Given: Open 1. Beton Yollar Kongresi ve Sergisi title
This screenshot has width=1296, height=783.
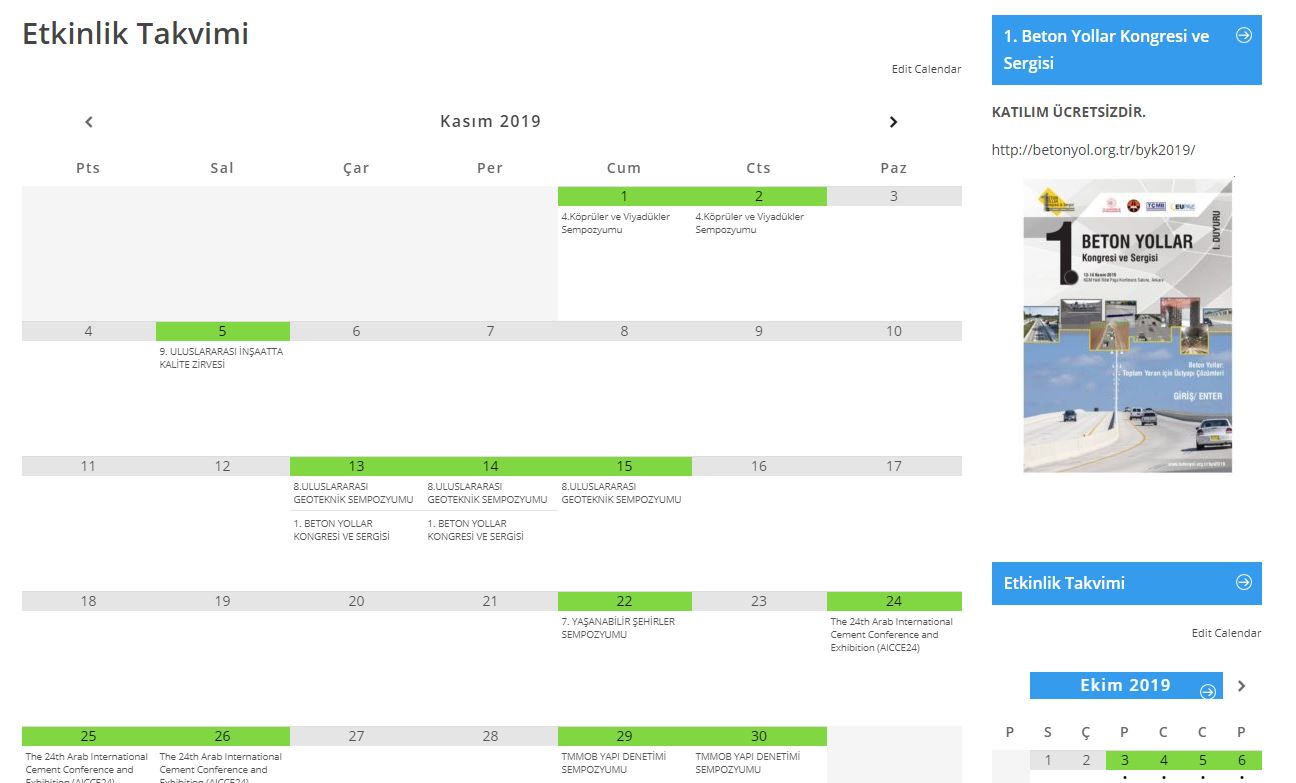Looking at the screenshot, I should [x=1106, y=49].
